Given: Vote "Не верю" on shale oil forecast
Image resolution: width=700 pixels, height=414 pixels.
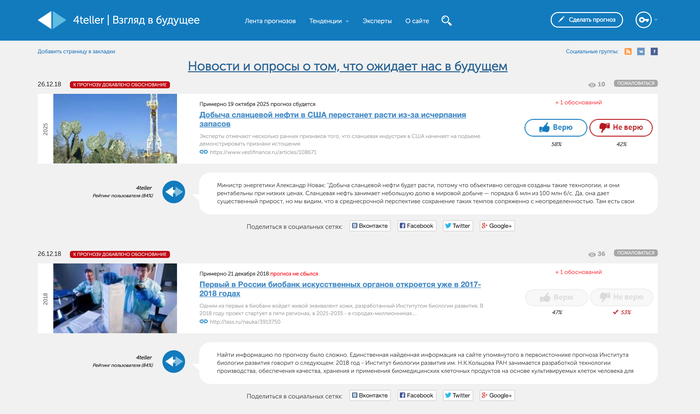Looking at the screenshot, I should tap(621, 128).
